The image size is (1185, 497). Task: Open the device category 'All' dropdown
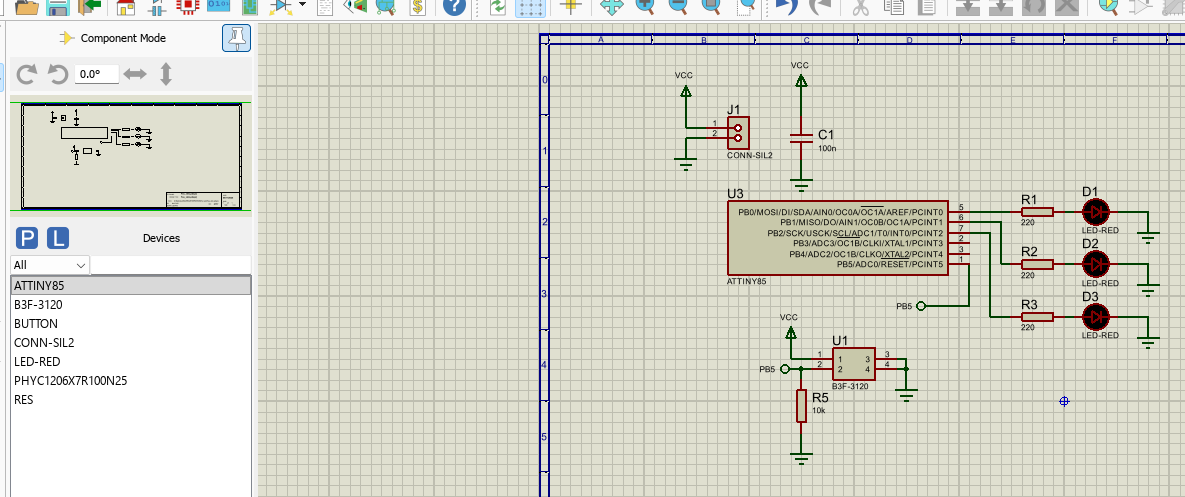50,265
